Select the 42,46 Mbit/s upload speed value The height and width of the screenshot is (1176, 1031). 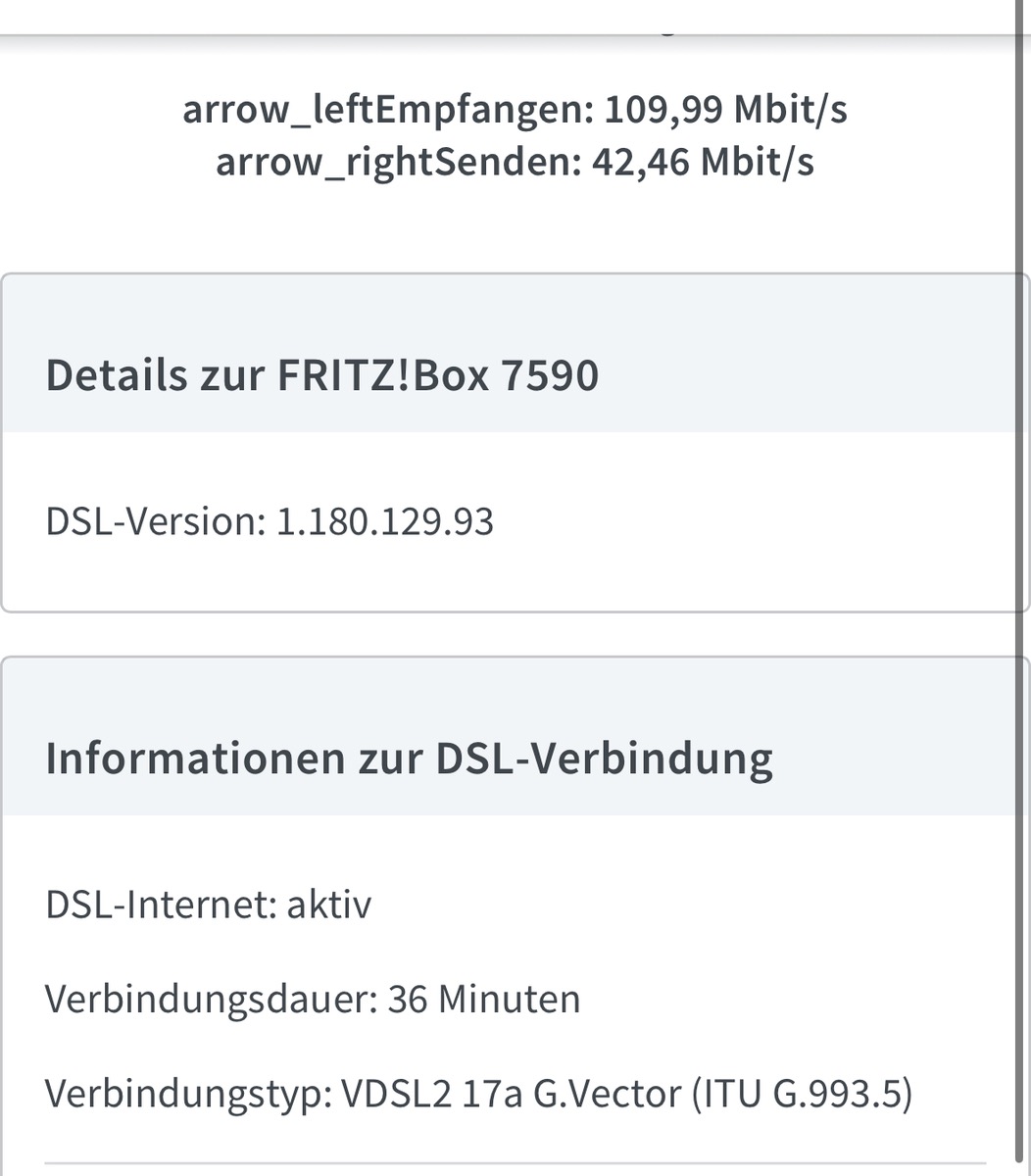point(702,162)
